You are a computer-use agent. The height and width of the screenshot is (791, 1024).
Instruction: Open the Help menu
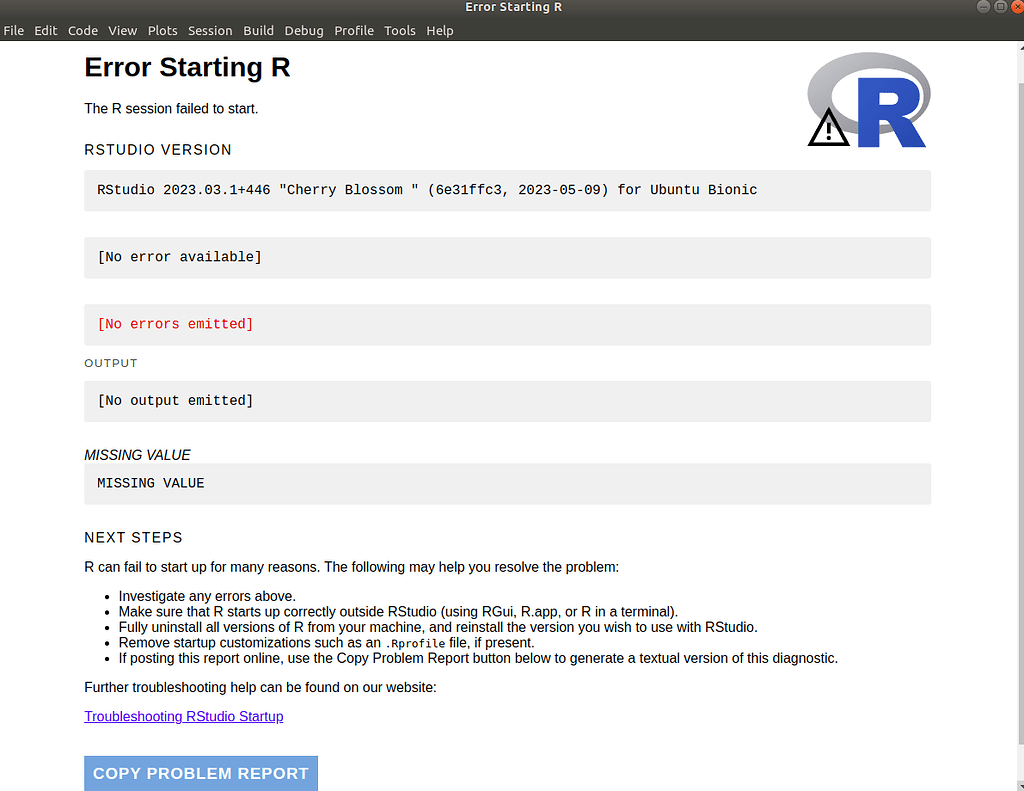[x=440, y=30]
